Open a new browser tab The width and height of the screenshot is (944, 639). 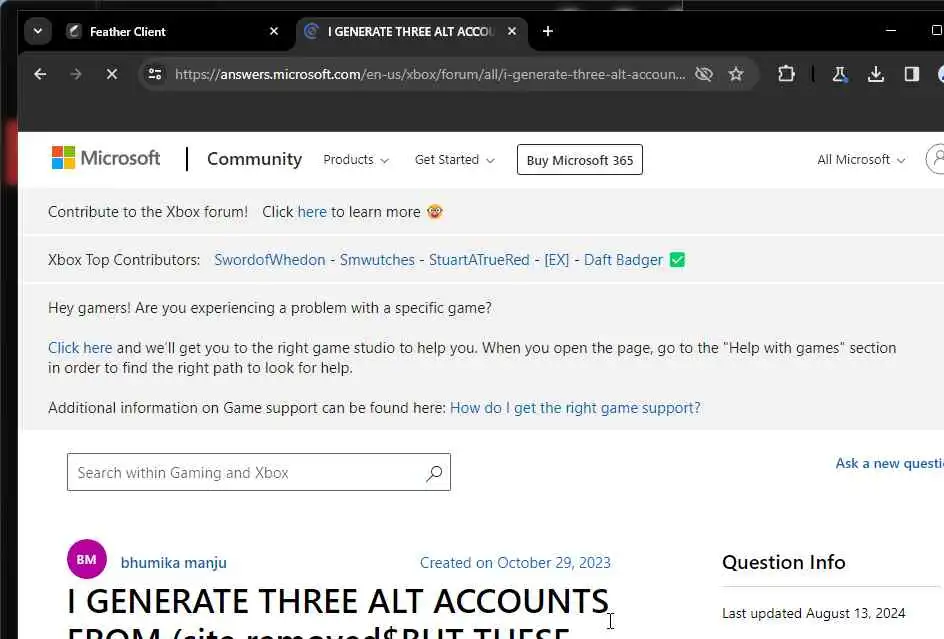click(547, 31)
